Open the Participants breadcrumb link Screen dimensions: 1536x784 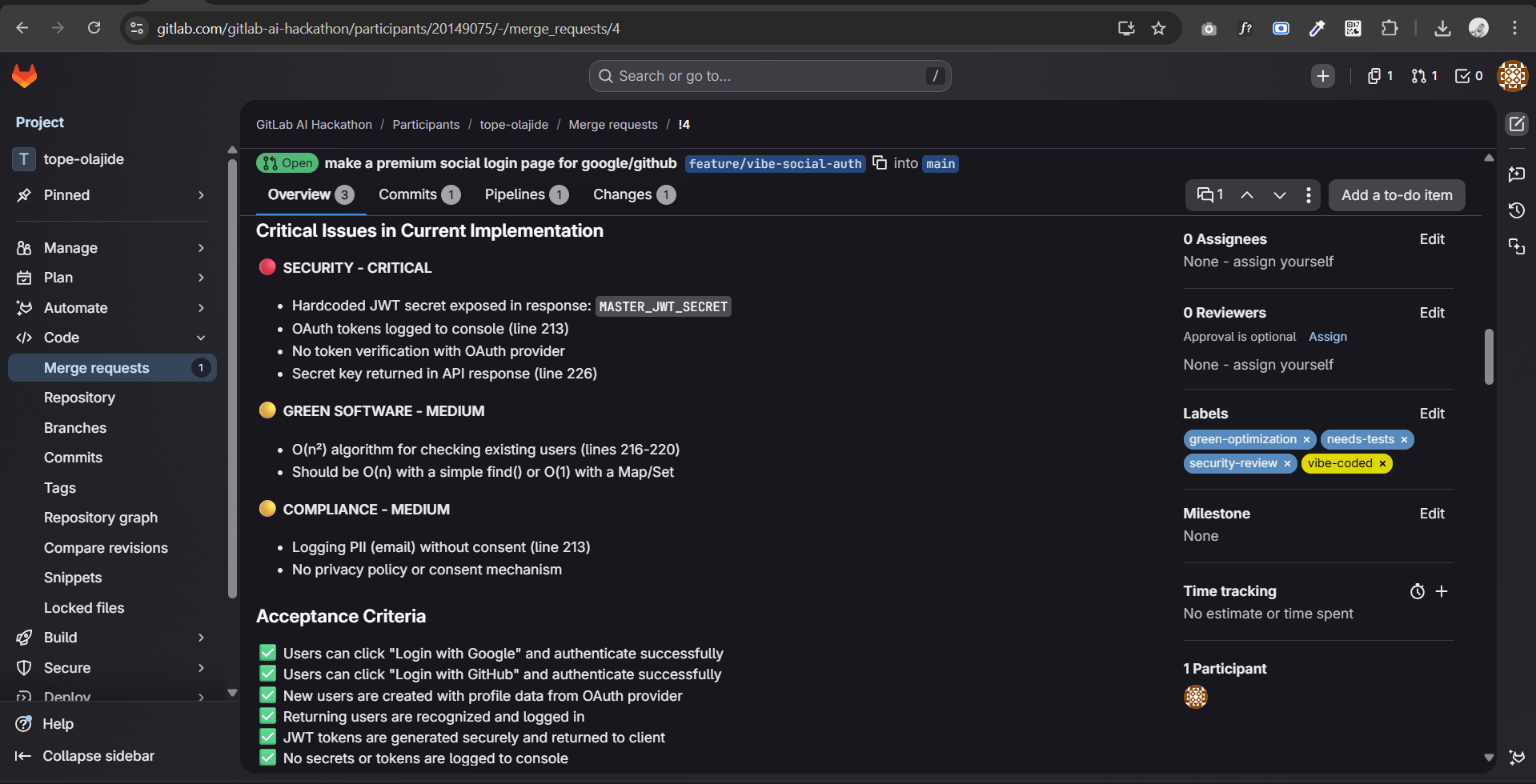426,125
